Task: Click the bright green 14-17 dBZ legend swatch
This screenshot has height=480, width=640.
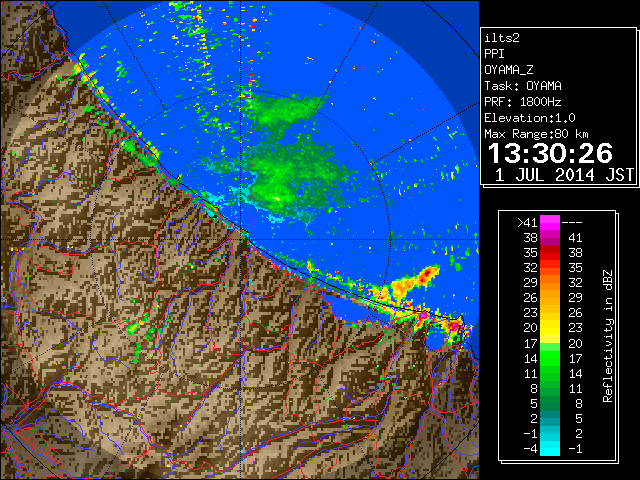Action: point(550,358)
